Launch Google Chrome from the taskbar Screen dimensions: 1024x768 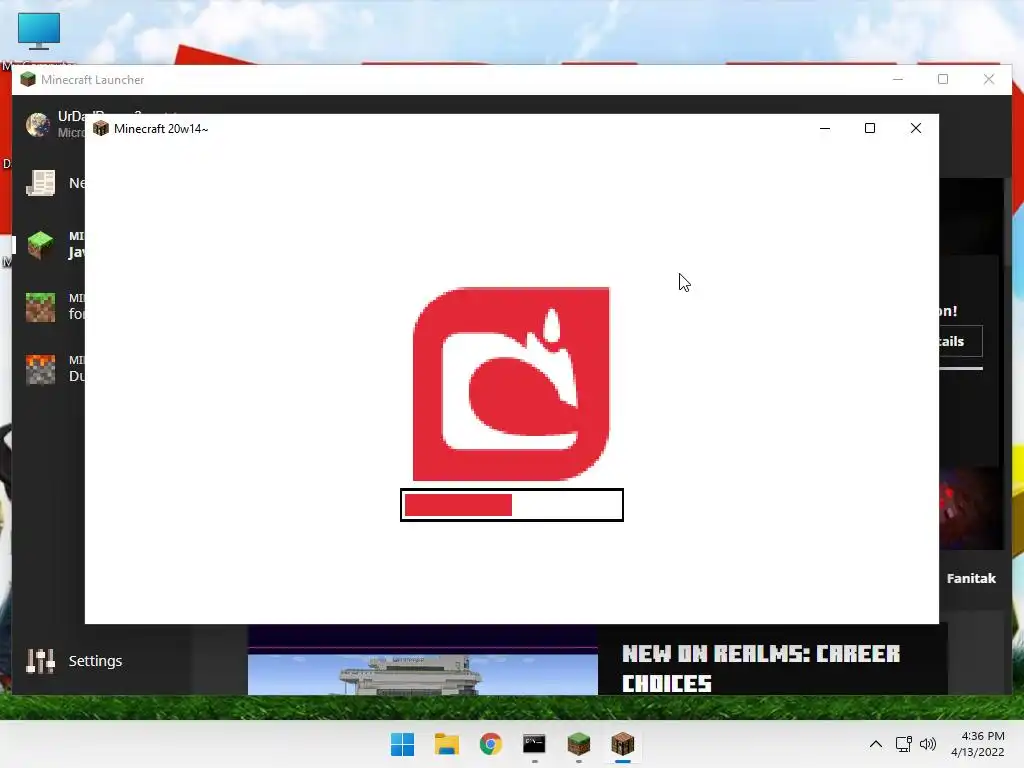(490, 744)
